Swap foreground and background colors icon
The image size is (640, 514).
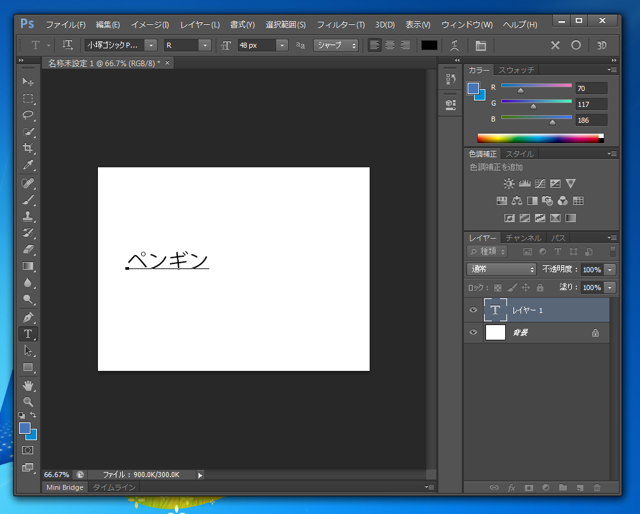pyautogui.click(x=33, y=415)
